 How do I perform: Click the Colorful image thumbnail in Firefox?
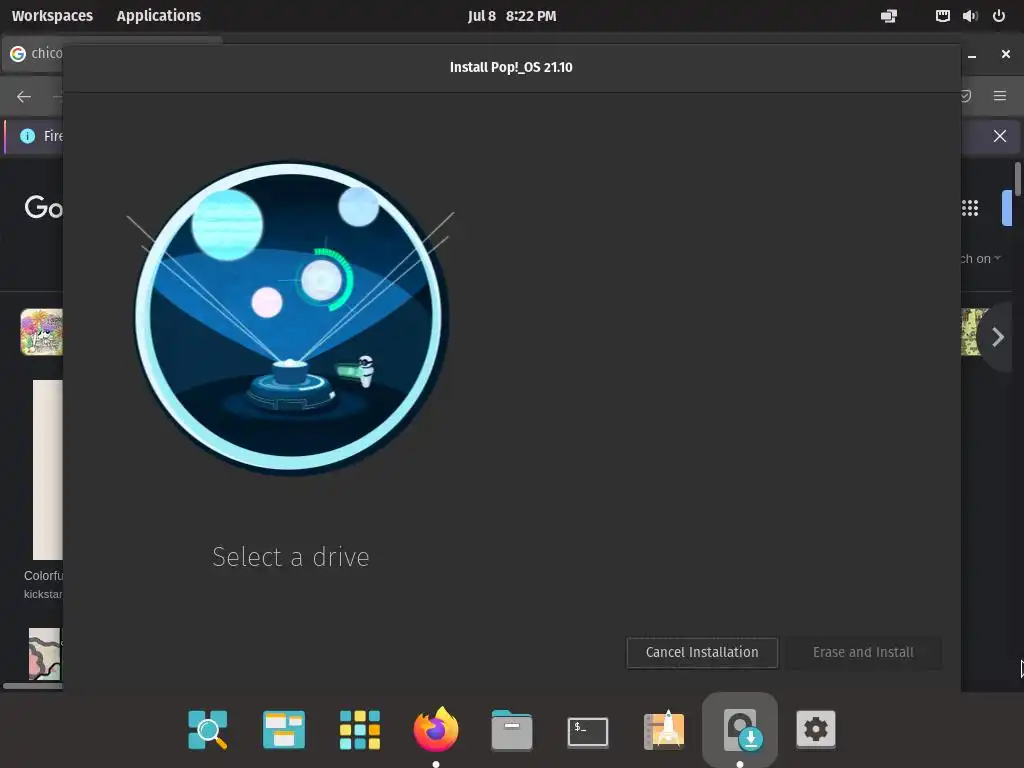(x=48, y=470)
